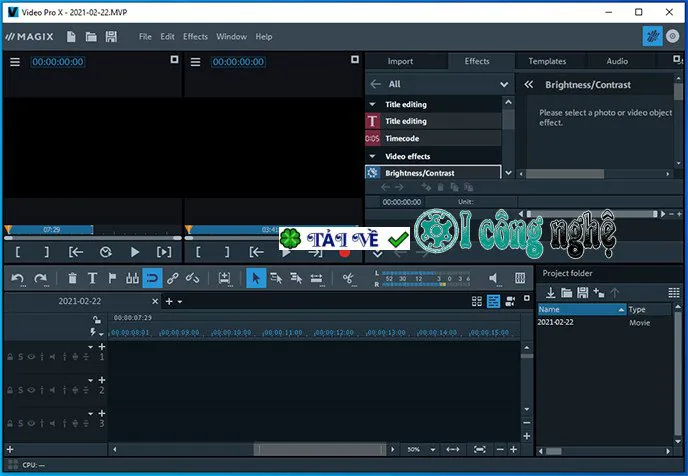The image size is (688, 476).
Task: Click the broken chain ungroup icon
Action: [192, 278]
